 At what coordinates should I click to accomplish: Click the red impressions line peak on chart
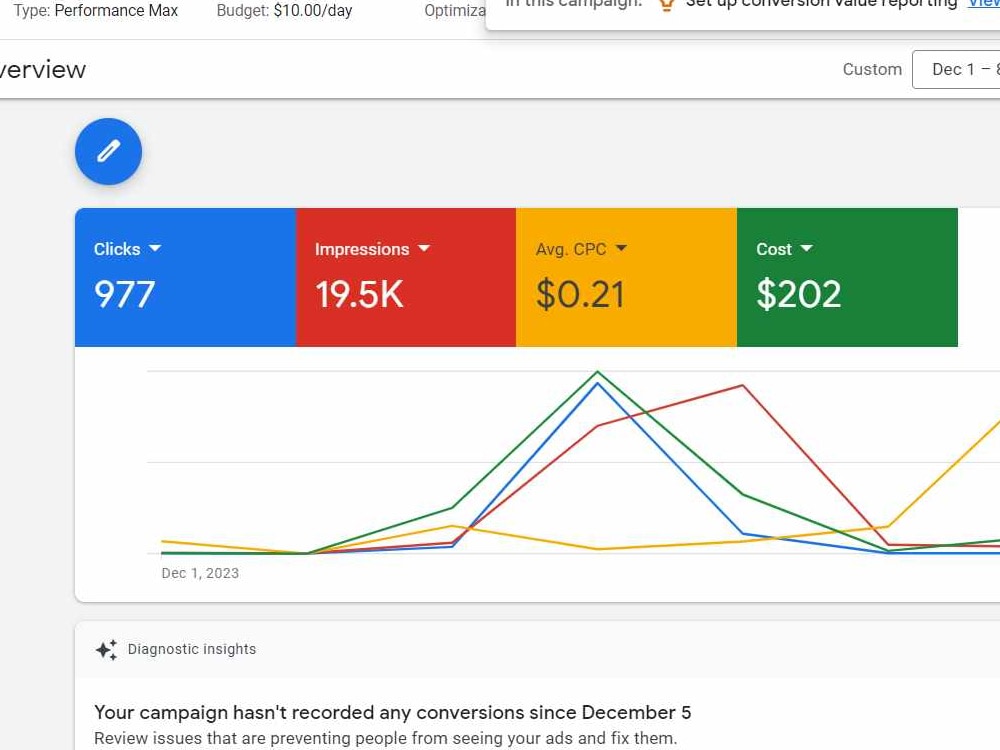click(x=742, y=385)
